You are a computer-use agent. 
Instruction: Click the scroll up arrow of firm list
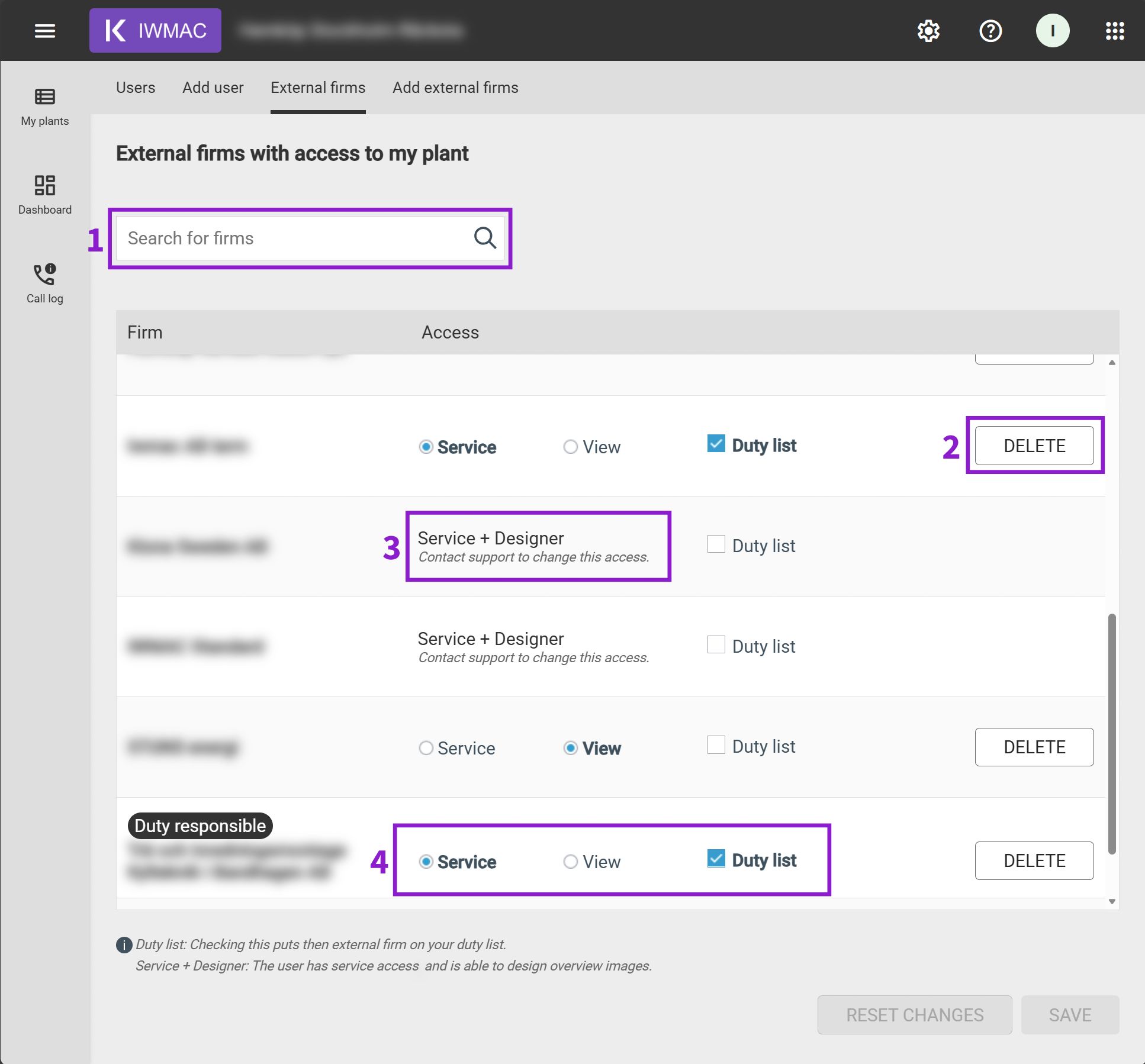point(1112,362)
